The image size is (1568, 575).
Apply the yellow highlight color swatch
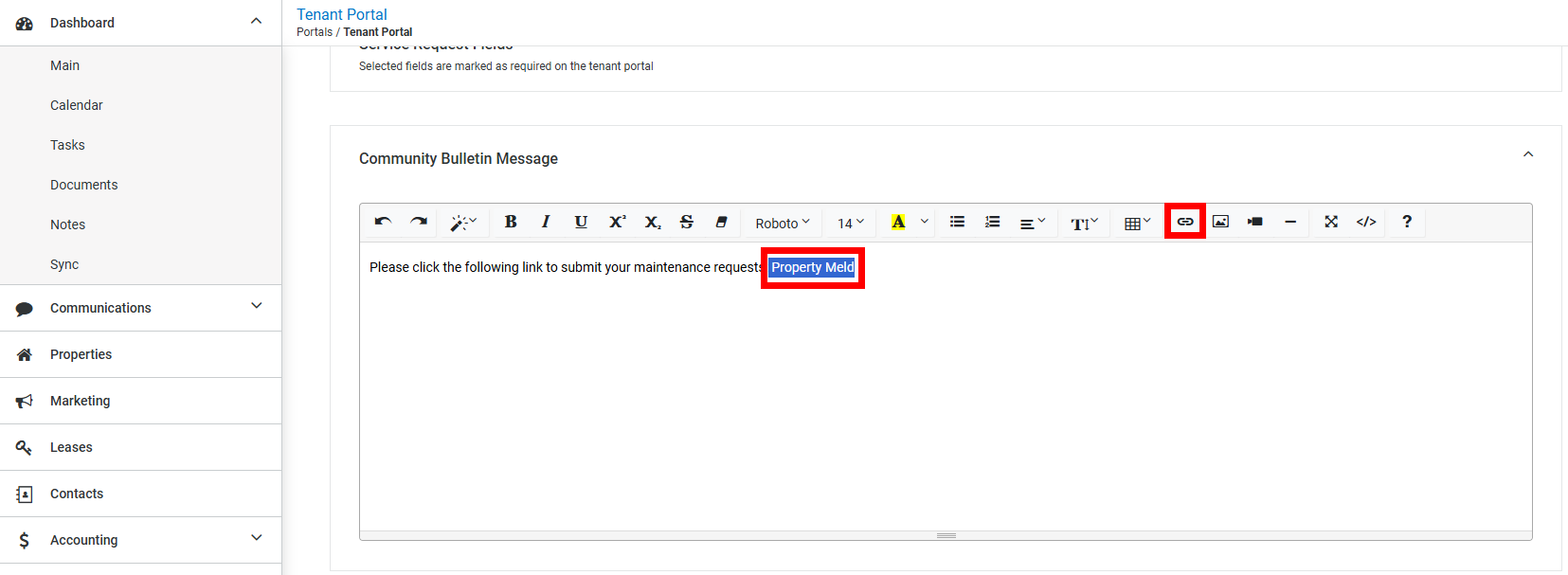point(898,222)
